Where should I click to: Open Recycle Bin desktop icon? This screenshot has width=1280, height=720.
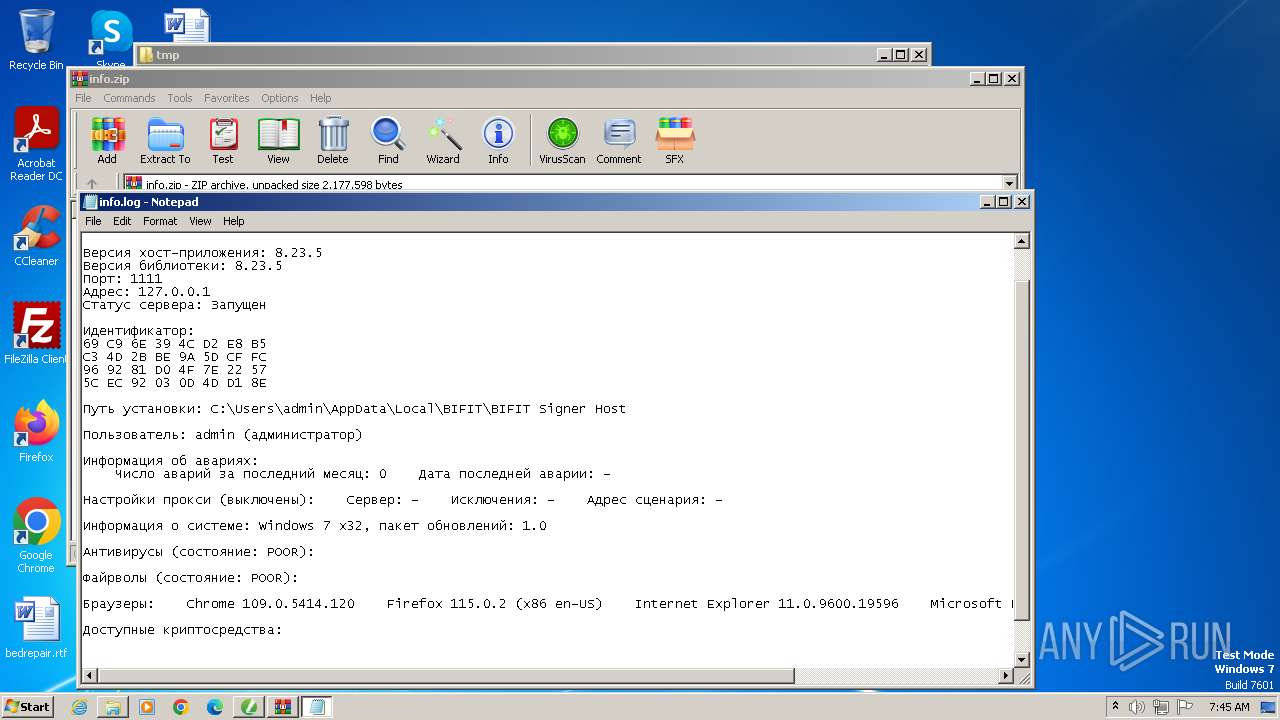pos(36,40)
